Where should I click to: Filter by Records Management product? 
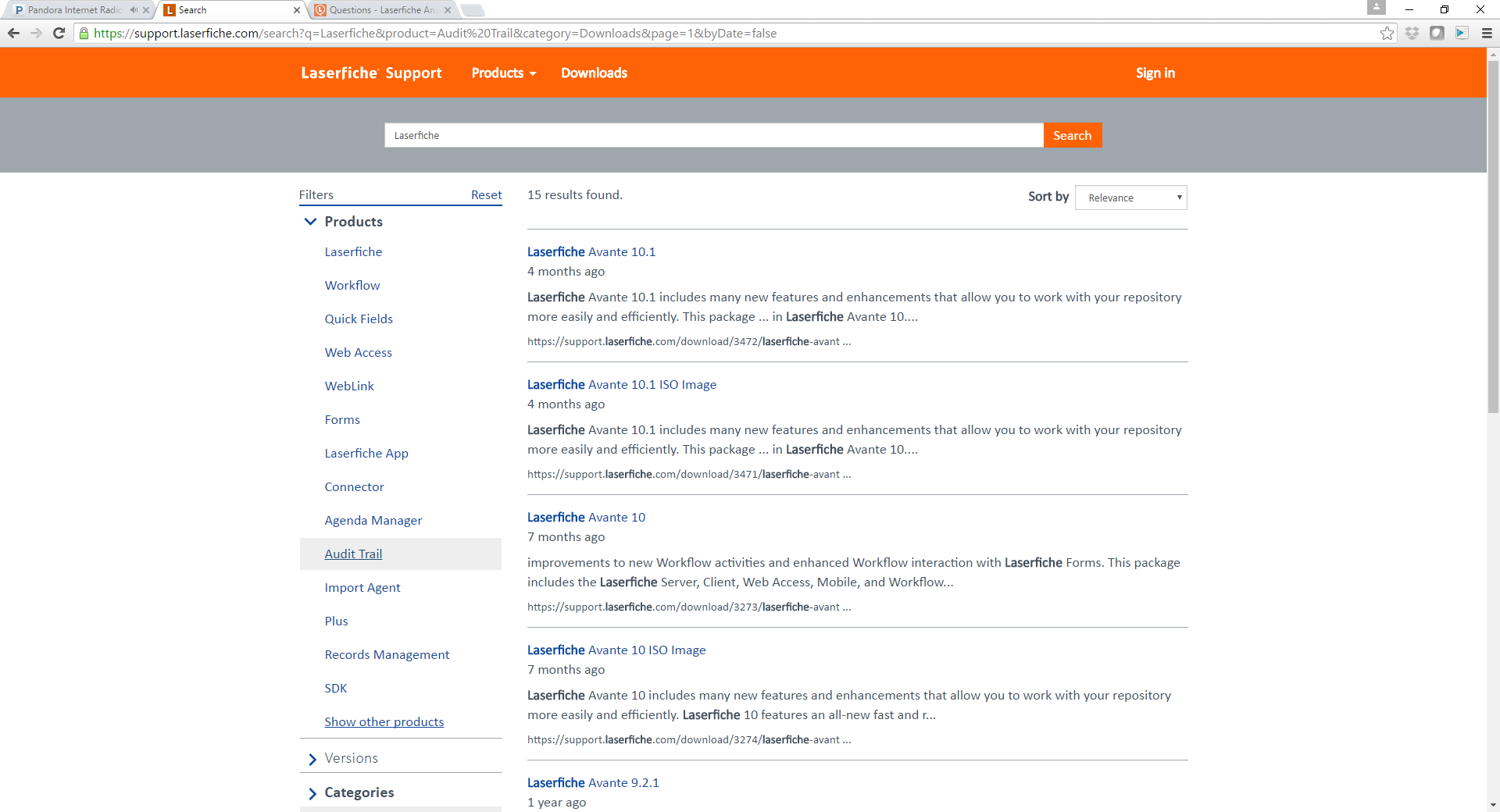coord(387,654)
